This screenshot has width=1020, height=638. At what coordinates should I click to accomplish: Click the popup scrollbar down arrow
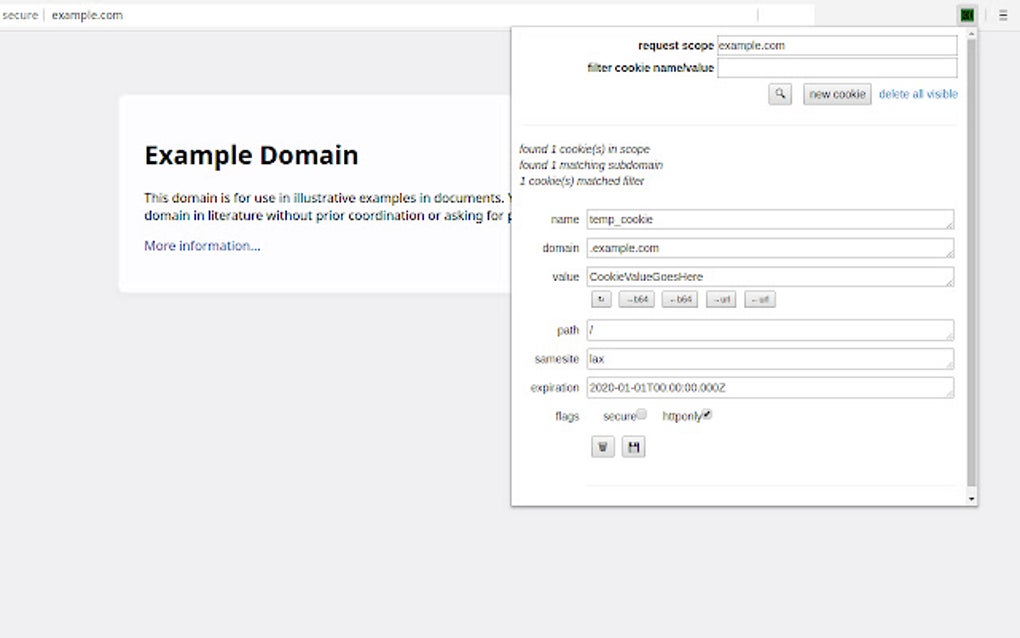(x=971, y=497)
